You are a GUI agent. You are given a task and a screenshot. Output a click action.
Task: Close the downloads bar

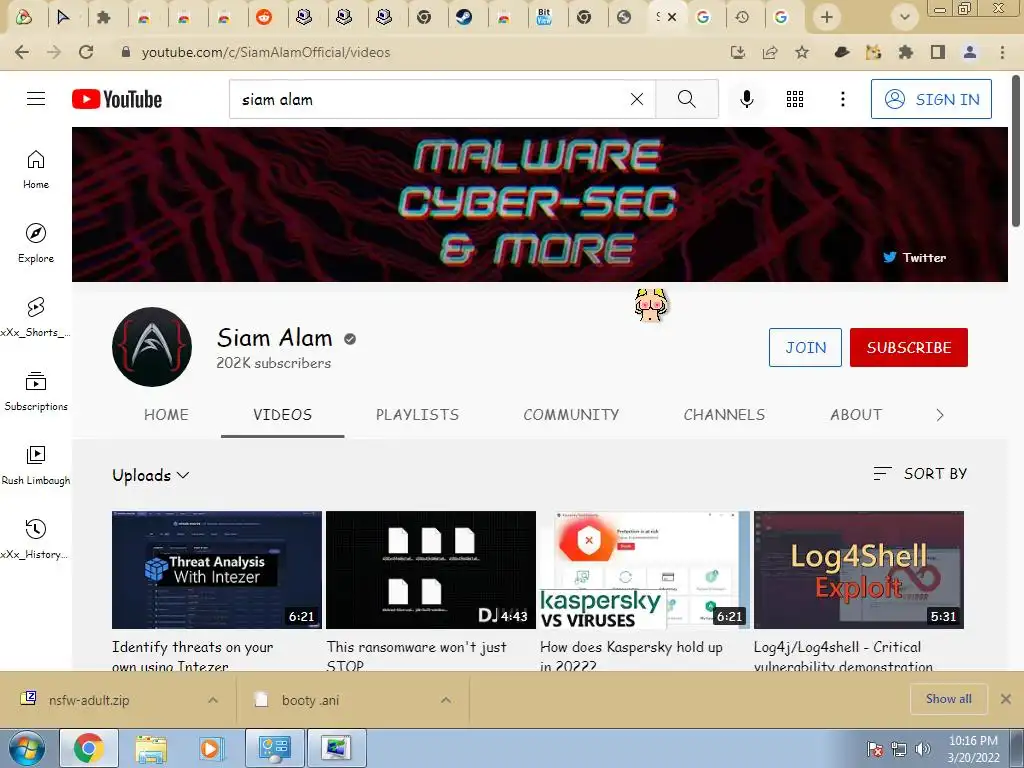click(1006, 699)
